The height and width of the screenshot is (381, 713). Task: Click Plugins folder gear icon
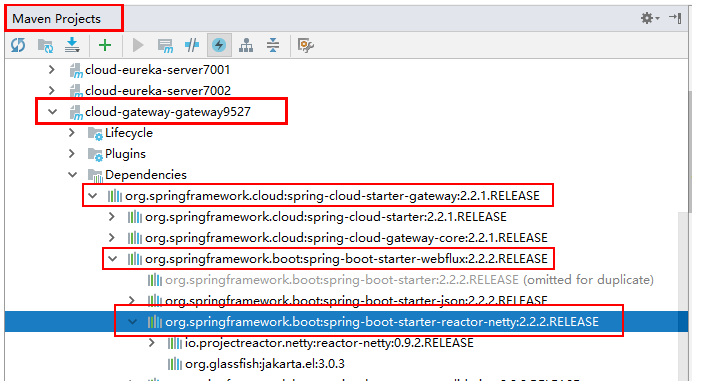pyautogui.click(x=95, y=154)
